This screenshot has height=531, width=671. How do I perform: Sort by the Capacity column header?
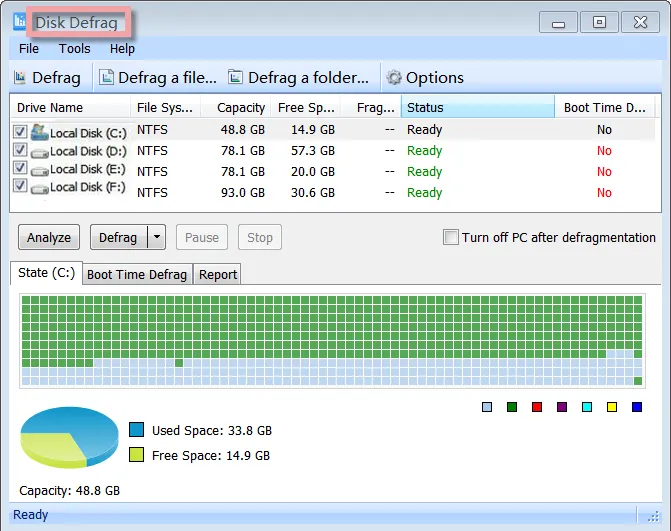pyautogui.click(x=240, y=107)
